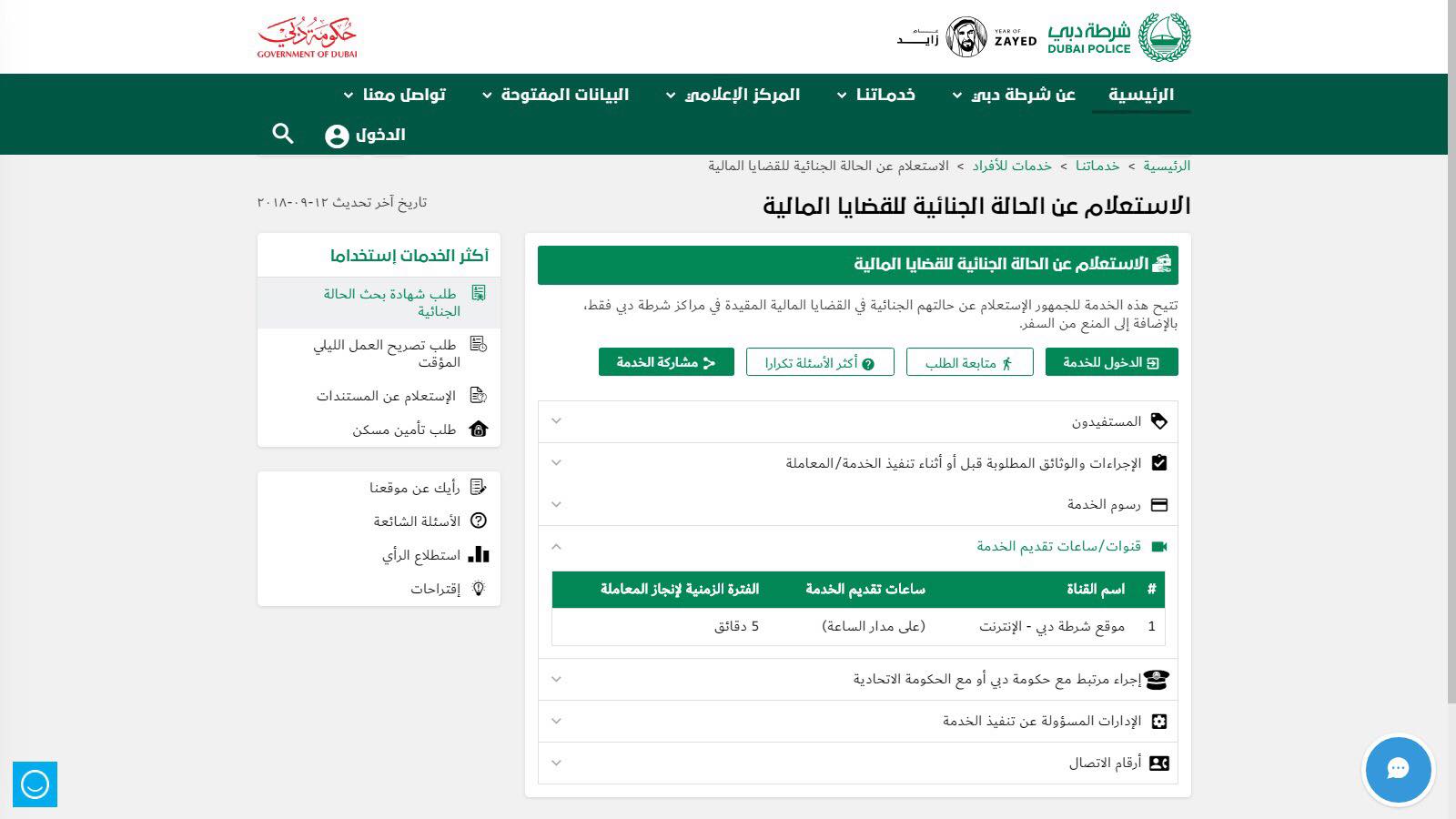Click the أكثر الأسئلة تكرارا button
This screenshot has height=819, width=1456.
point(820,362)
